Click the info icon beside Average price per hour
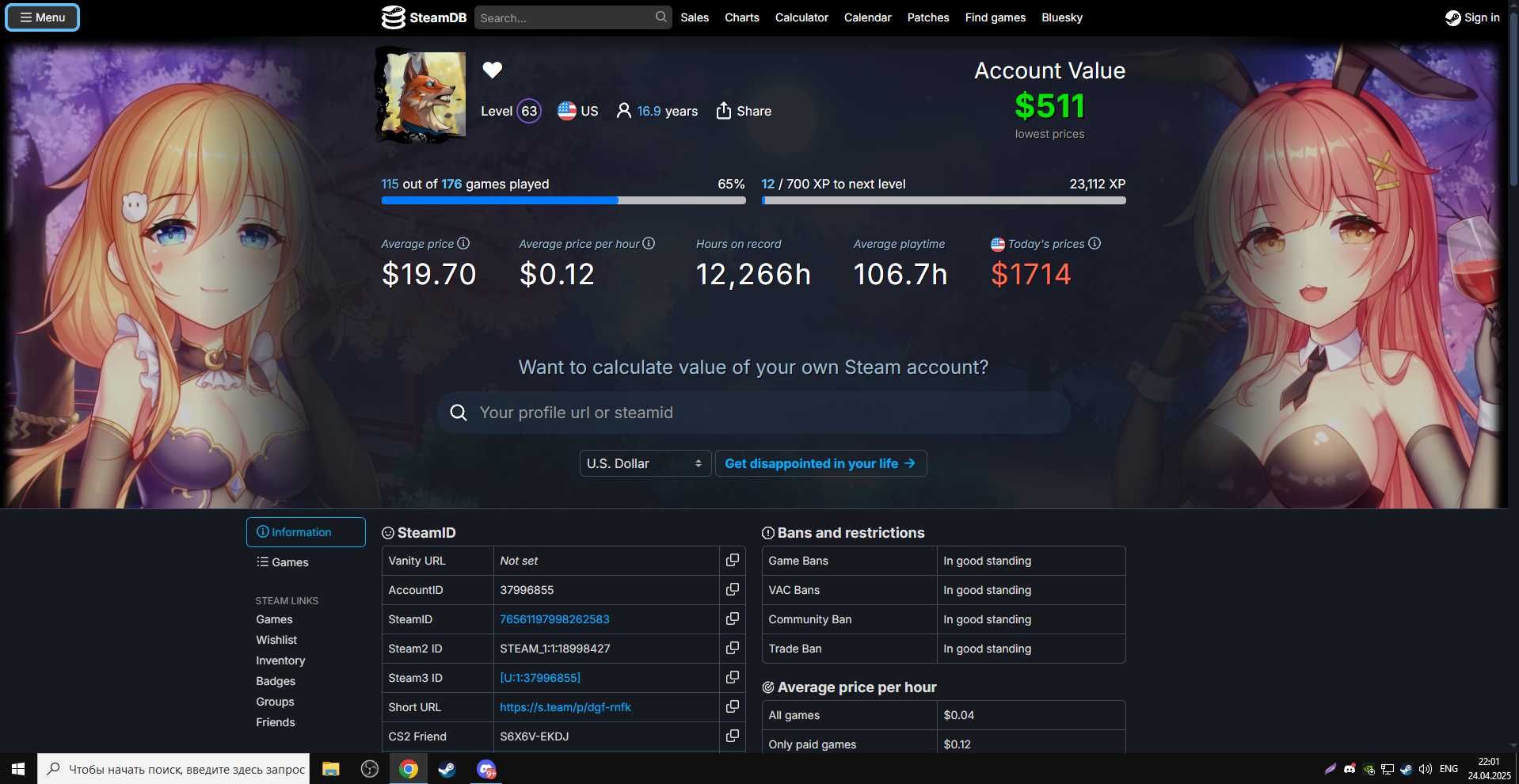 point(649,243)
